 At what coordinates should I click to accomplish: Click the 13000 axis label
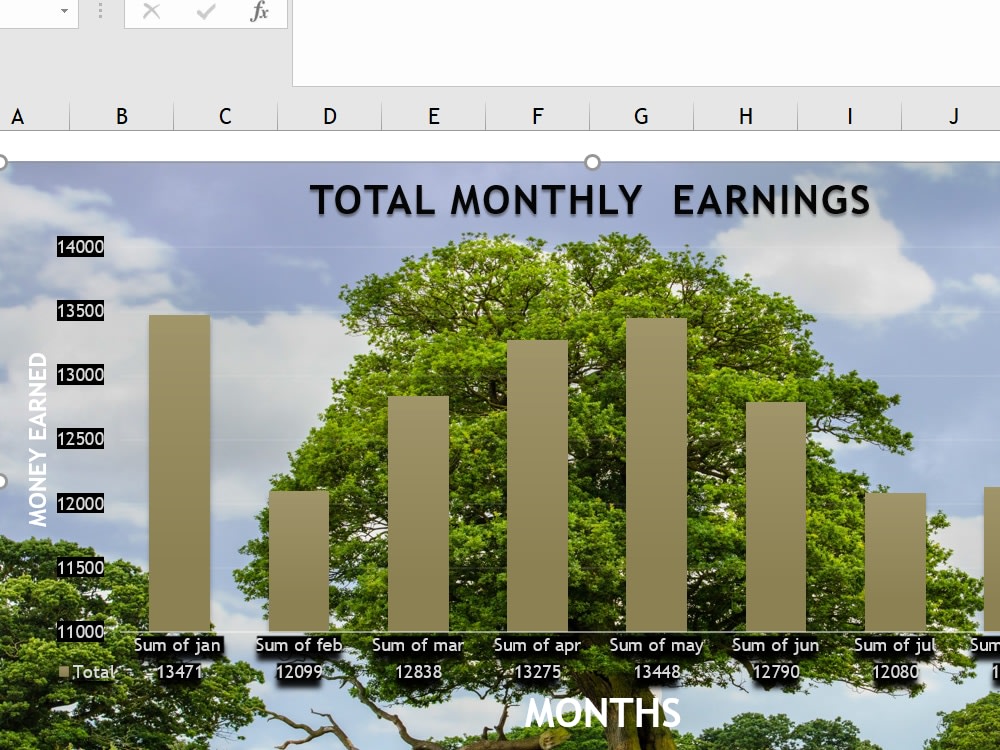pyautogui.click(x=80, y=375)
